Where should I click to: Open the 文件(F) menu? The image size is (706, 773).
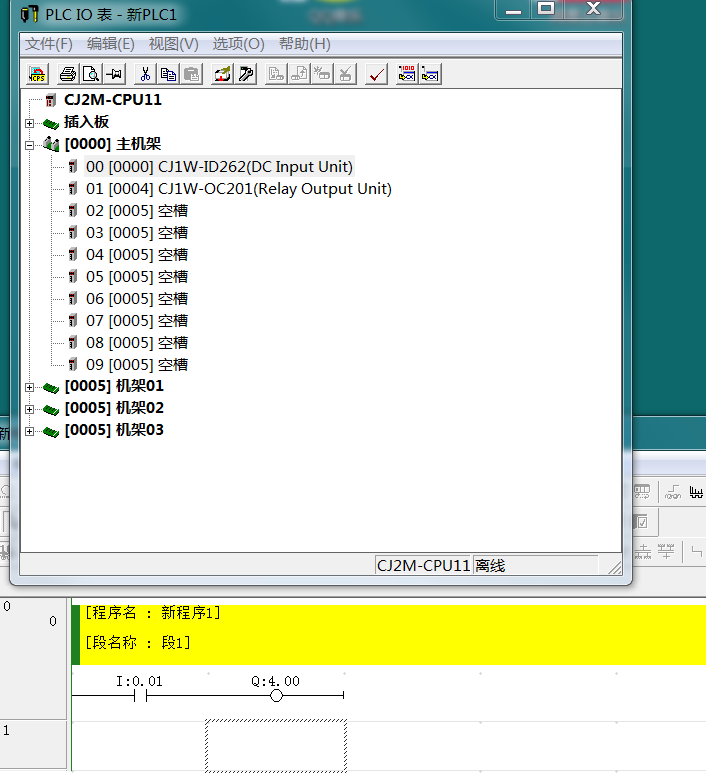tap(49, 44)
